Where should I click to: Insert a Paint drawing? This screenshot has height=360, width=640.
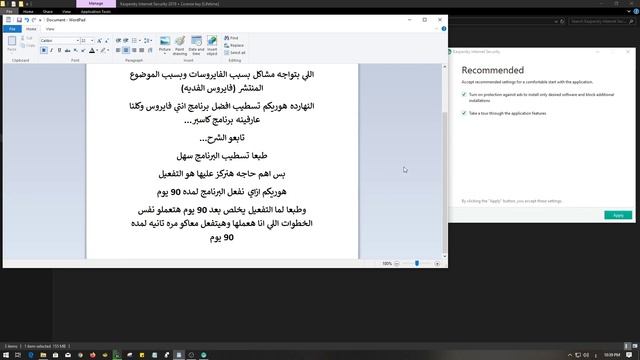(180, 45)
